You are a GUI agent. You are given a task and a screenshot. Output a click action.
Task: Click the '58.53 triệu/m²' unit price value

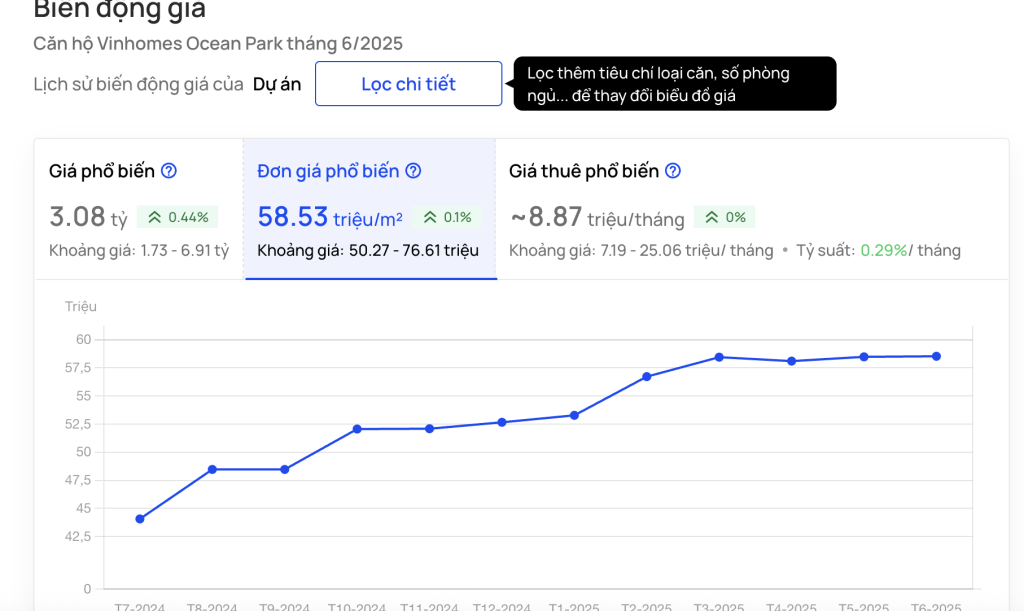[x=330, y=217]
